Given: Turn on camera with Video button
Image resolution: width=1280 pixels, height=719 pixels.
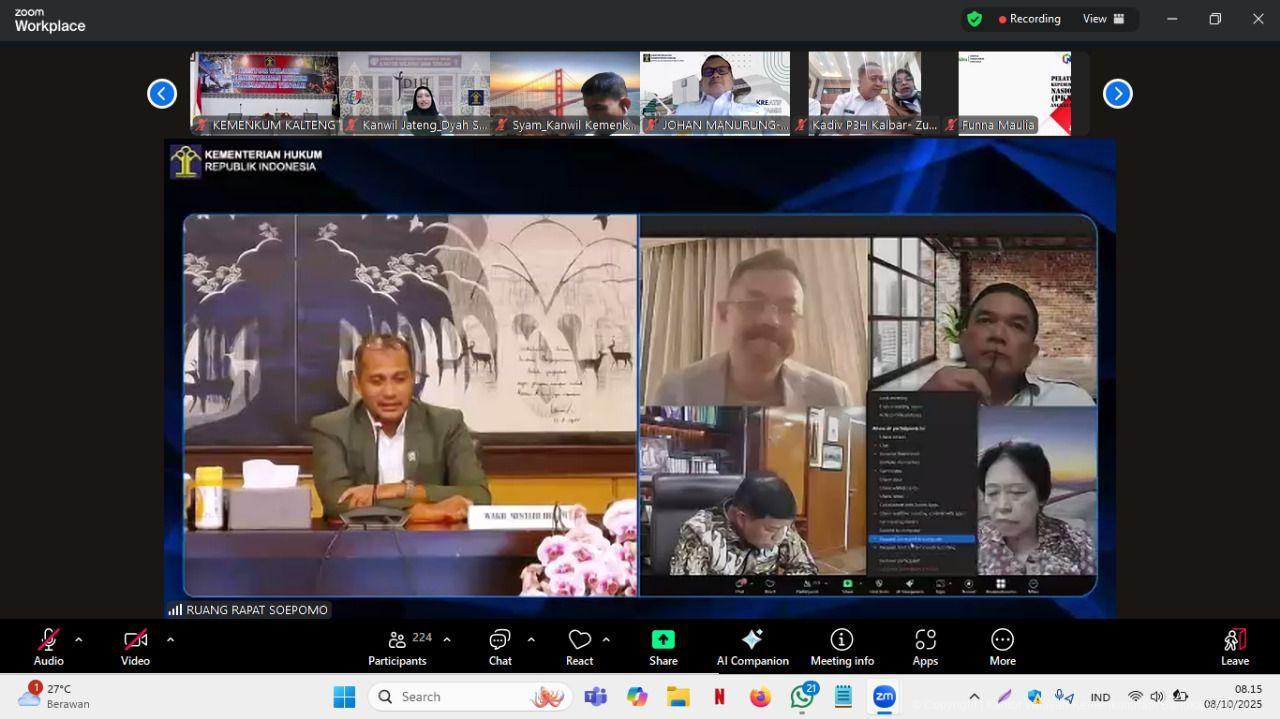Looking at the screenshot, I should [x=135, y=647].
